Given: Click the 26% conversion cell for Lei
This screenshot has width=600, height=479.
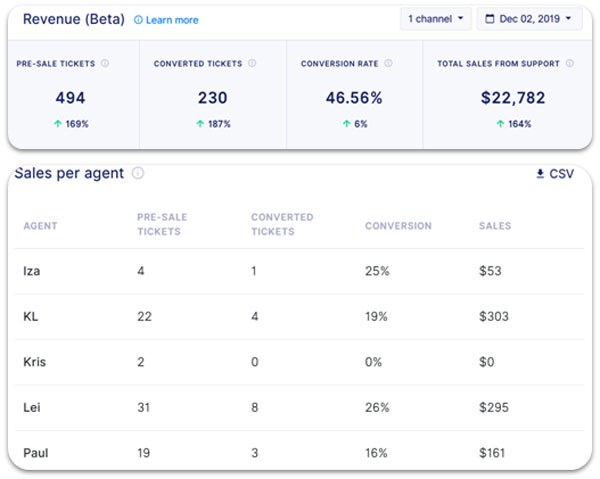Looking at the screenshot, I should click(377, 407).
